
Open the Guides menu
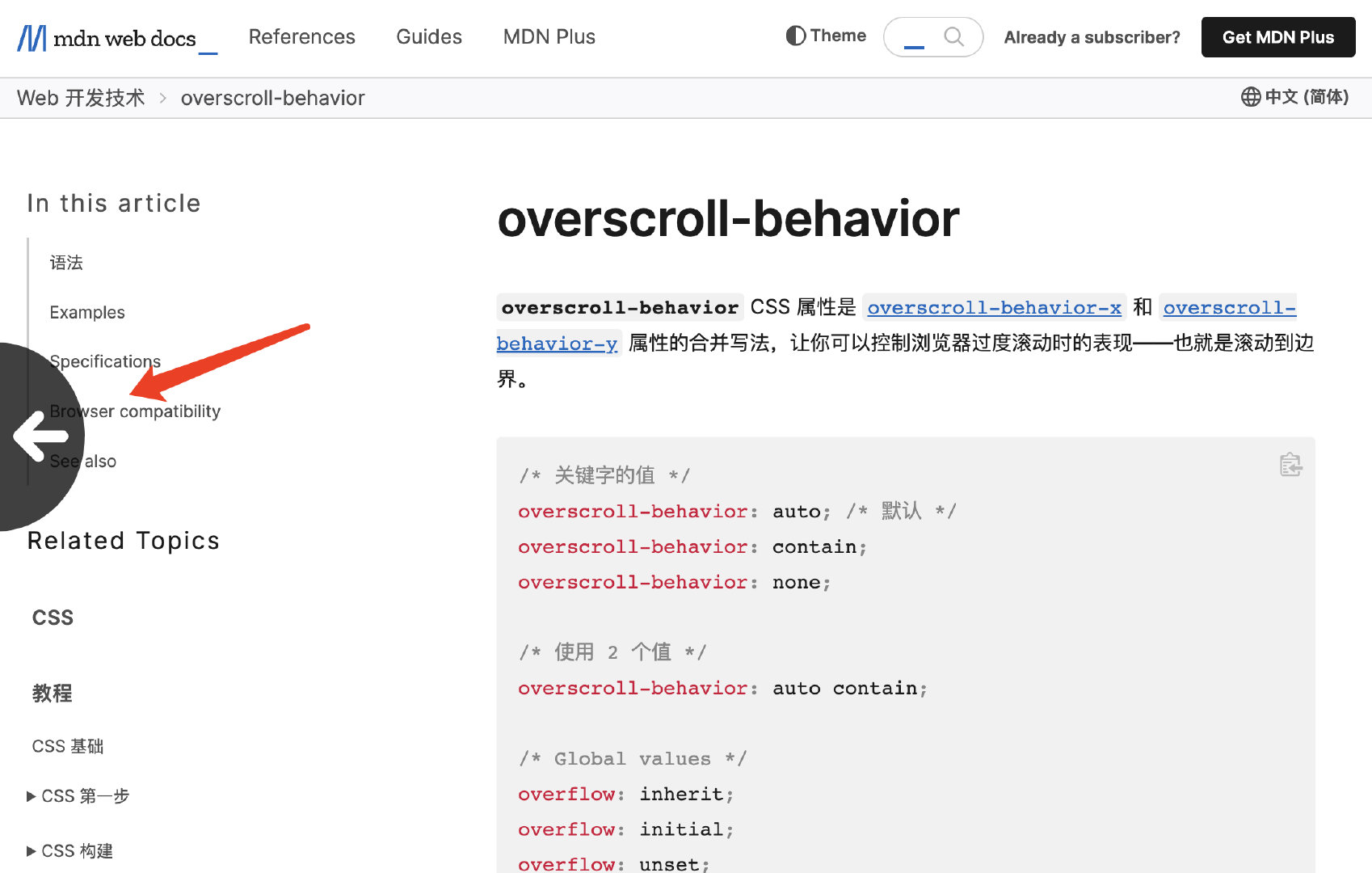429,37
